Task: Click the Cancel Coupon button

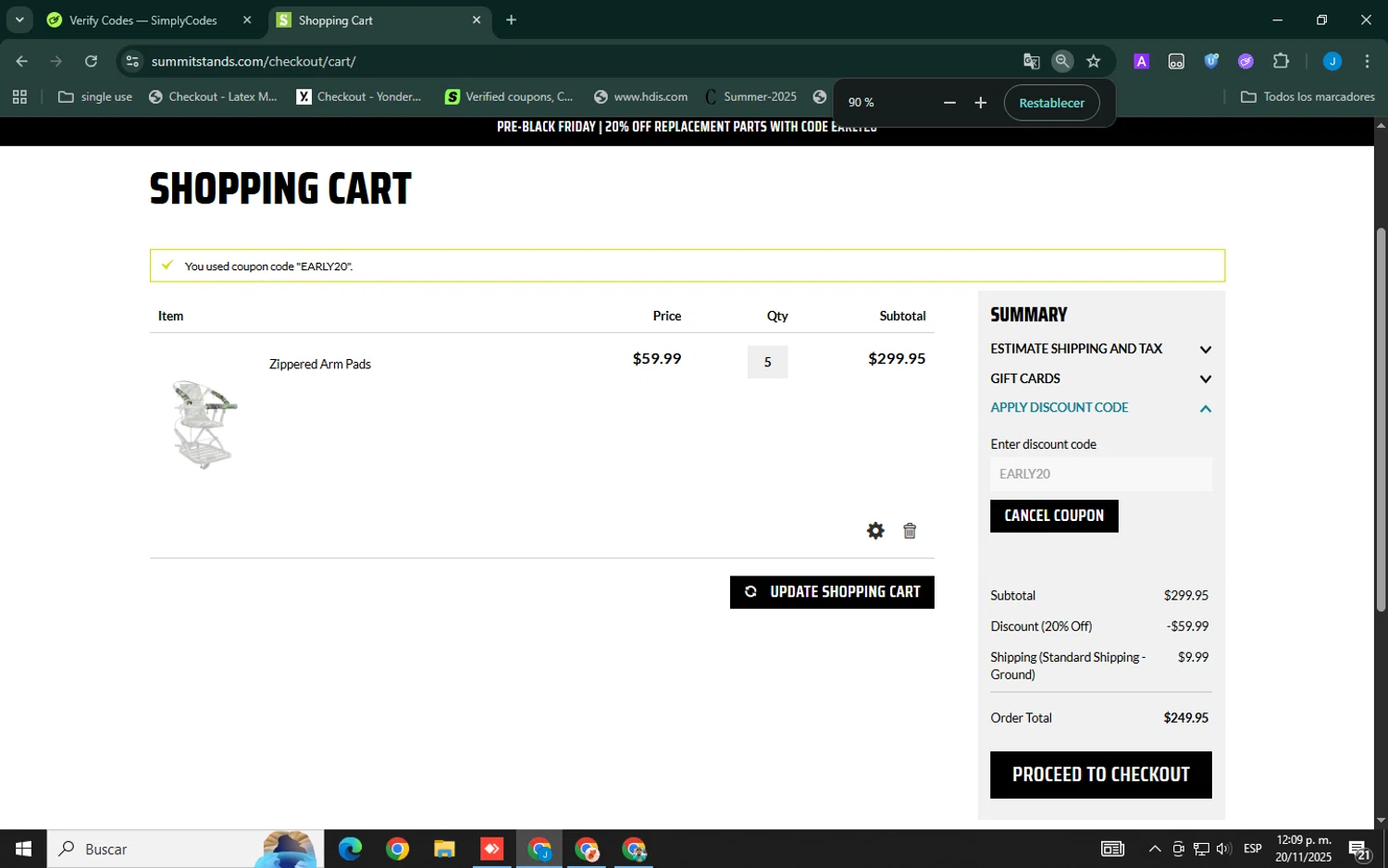Action: (1054, 515)
